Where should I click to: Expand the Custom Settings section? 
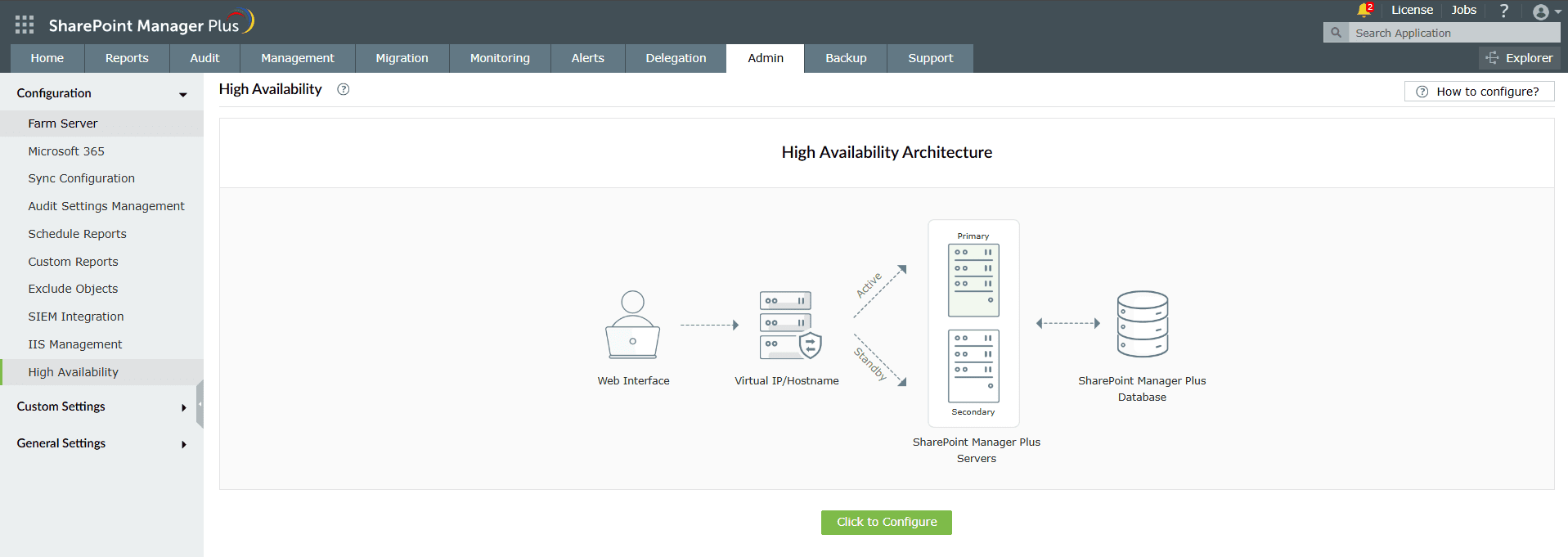pyautogui.click(x=101, y=407)
